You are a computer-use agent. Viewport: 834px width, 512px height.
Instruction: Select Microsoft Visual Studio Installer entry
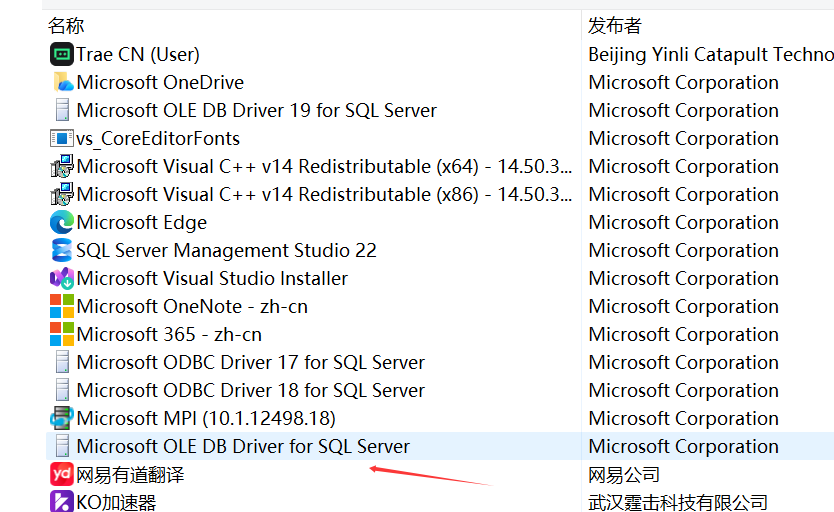click(x=212, y=279)
